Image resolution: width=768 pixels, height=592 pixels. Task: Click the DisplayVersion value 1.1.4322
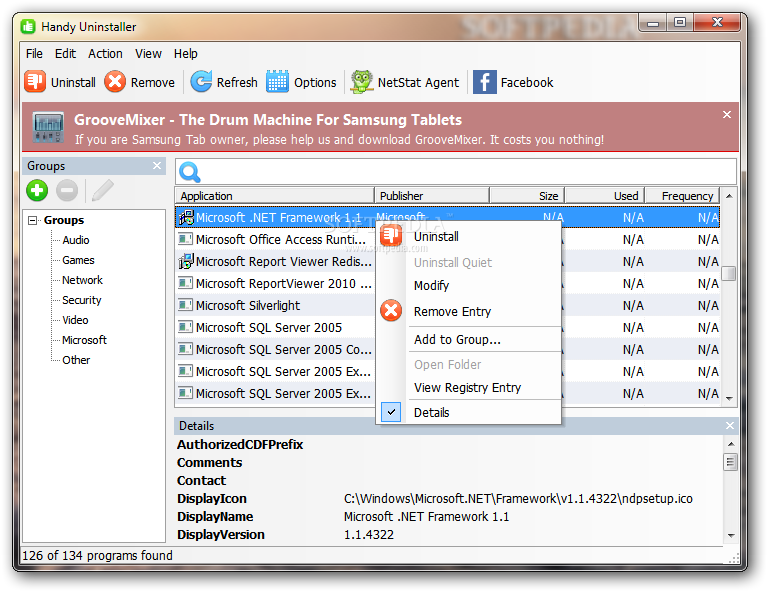[x=369, y=534]
